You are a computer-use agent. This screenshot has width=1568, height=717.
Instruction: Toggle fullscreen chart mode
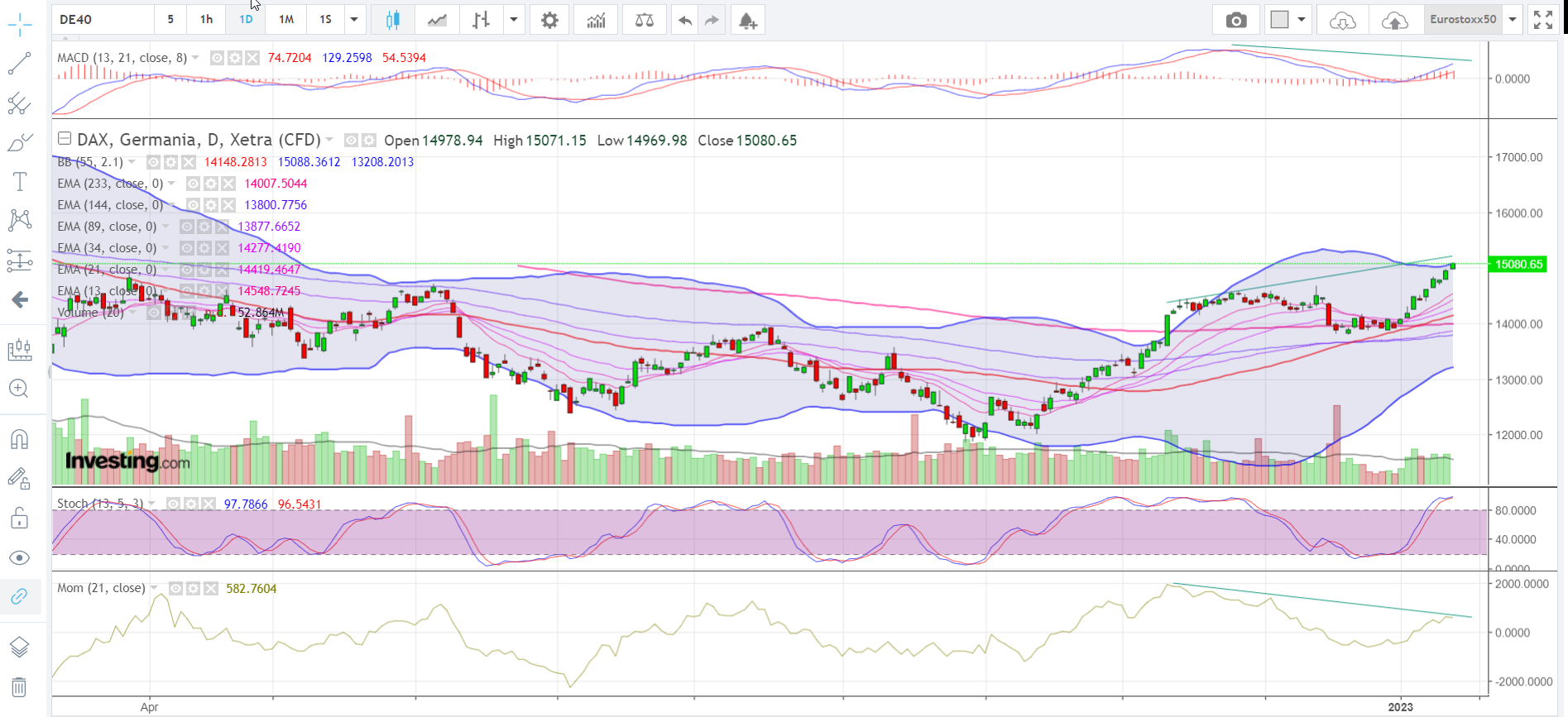[1543, 20]
